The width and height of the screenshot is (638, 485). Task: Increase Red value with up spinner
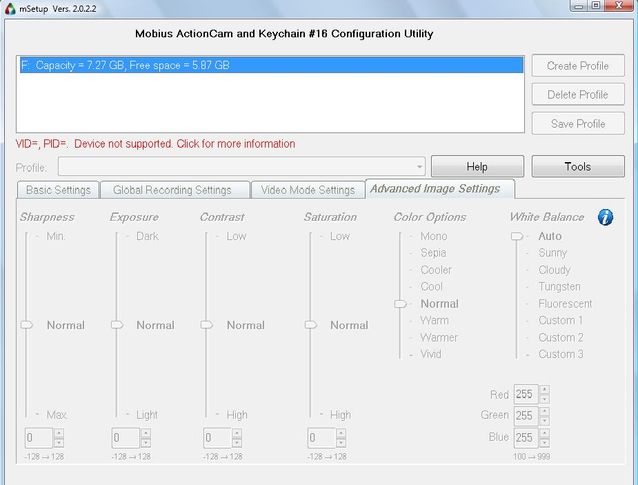(544, 389)
